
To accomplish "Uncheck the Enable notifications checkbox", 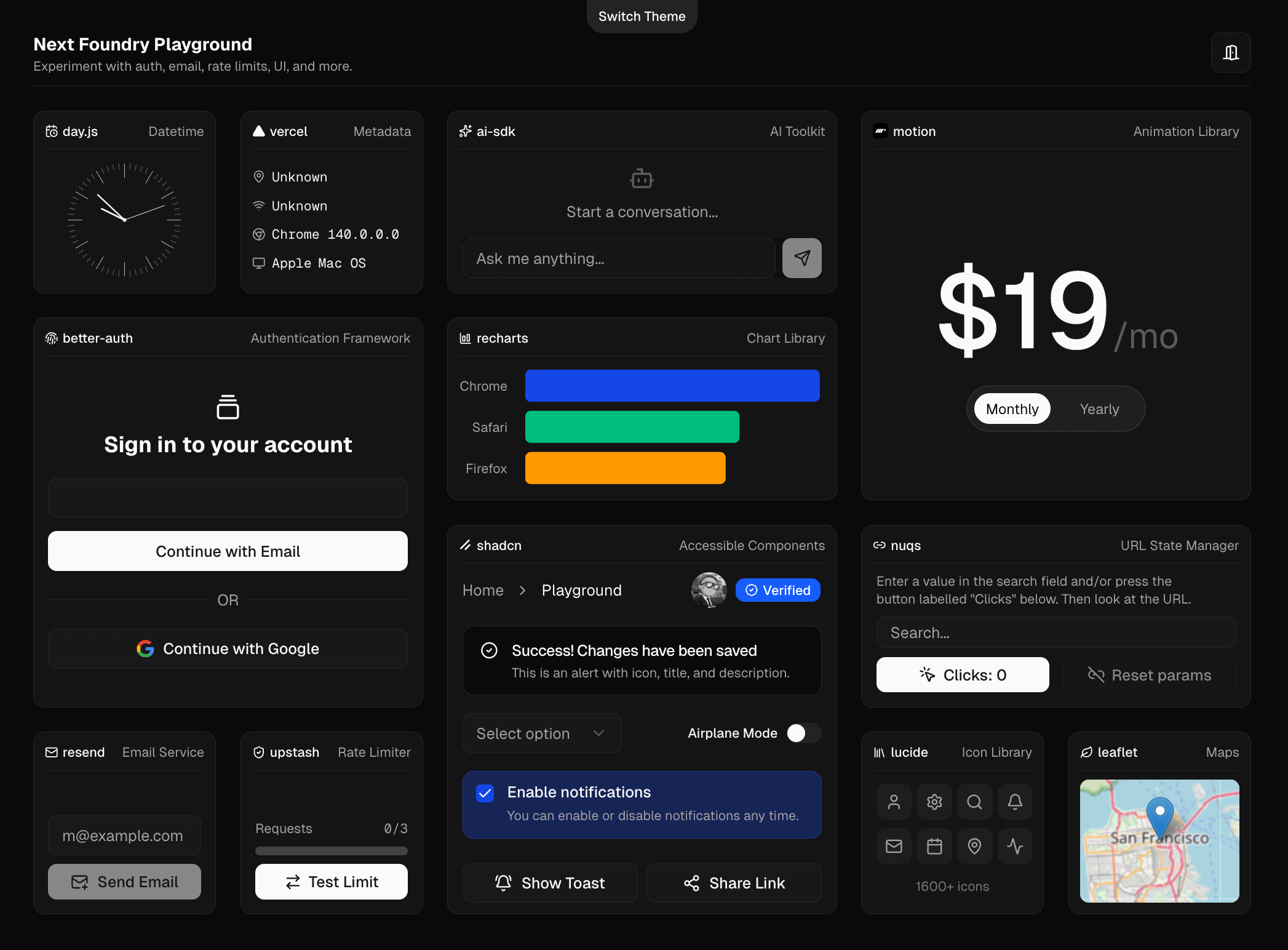I will [485, 793].
